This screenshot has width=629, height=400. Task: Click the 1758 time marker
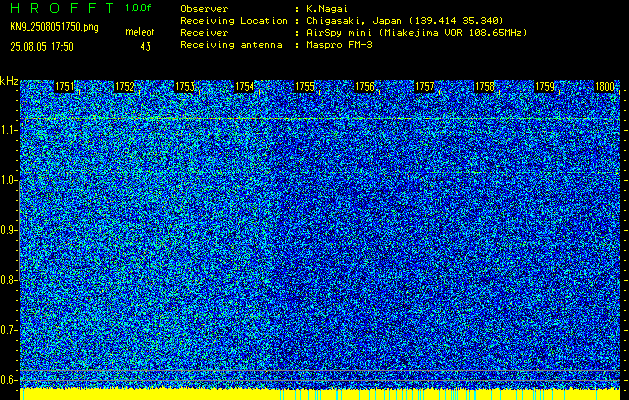(x=485, y=87)
